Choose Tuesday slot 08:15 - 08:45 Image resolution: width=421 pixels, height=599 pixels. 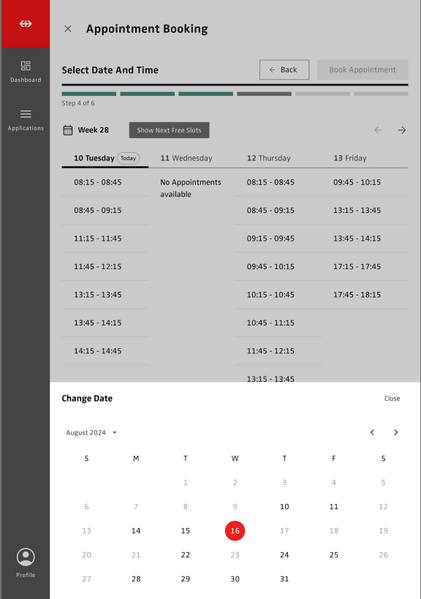[105, 182]
